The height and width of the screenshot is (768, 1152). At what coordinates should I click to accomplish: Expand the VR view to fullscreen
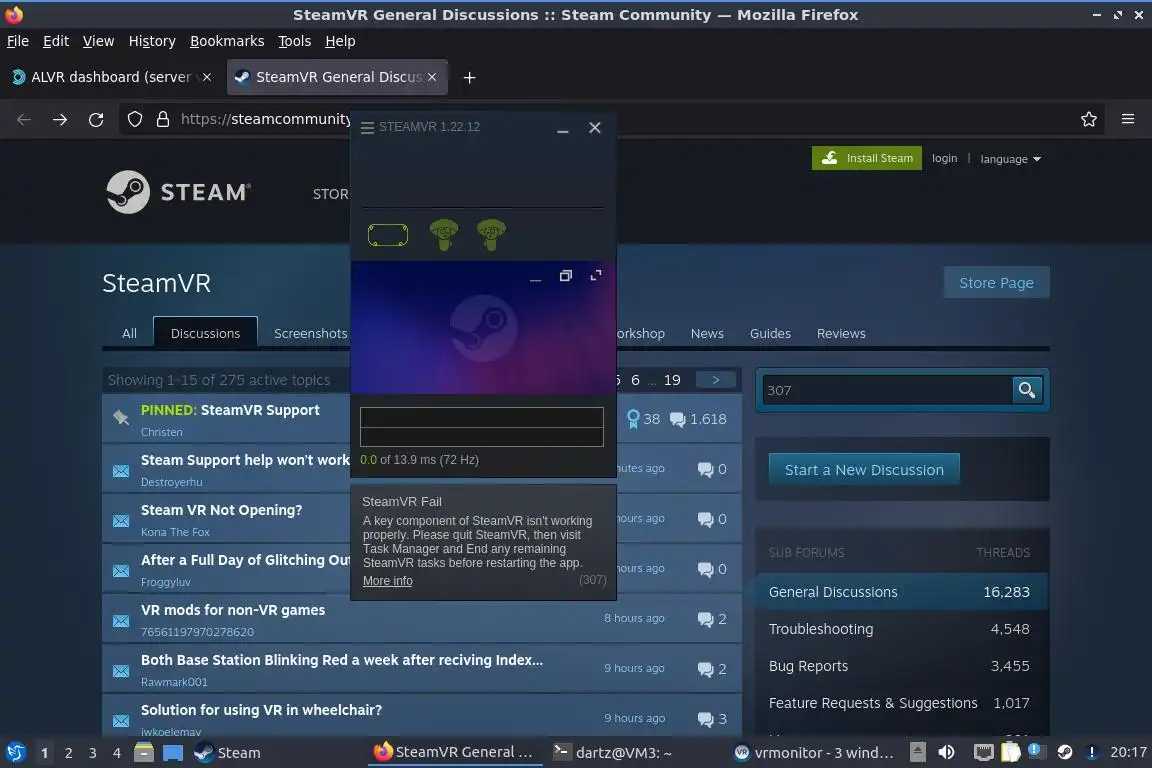[x=596, y=275]
